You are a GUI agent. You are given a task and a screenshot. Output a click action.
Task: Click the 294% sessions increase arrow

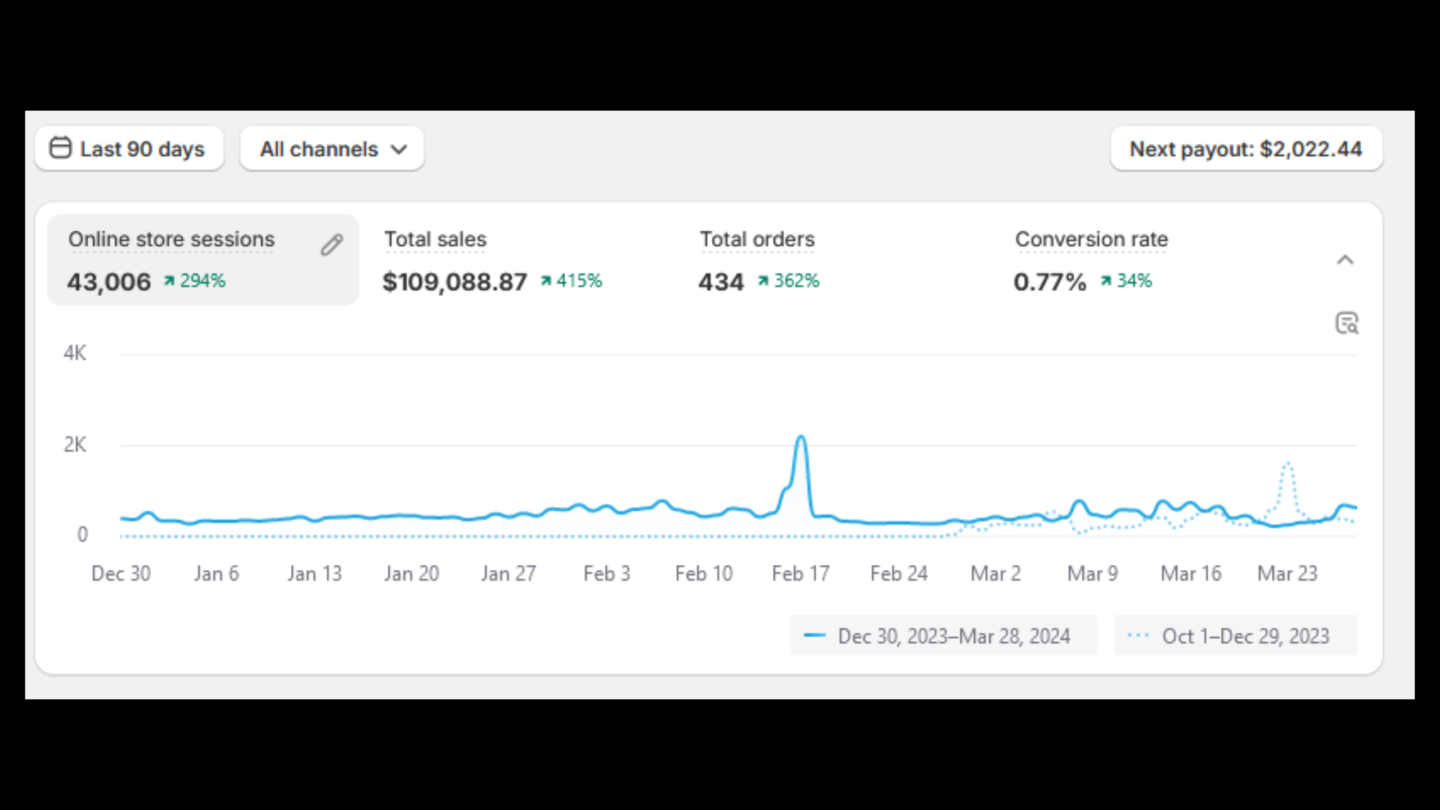click(x=170, y=282)
